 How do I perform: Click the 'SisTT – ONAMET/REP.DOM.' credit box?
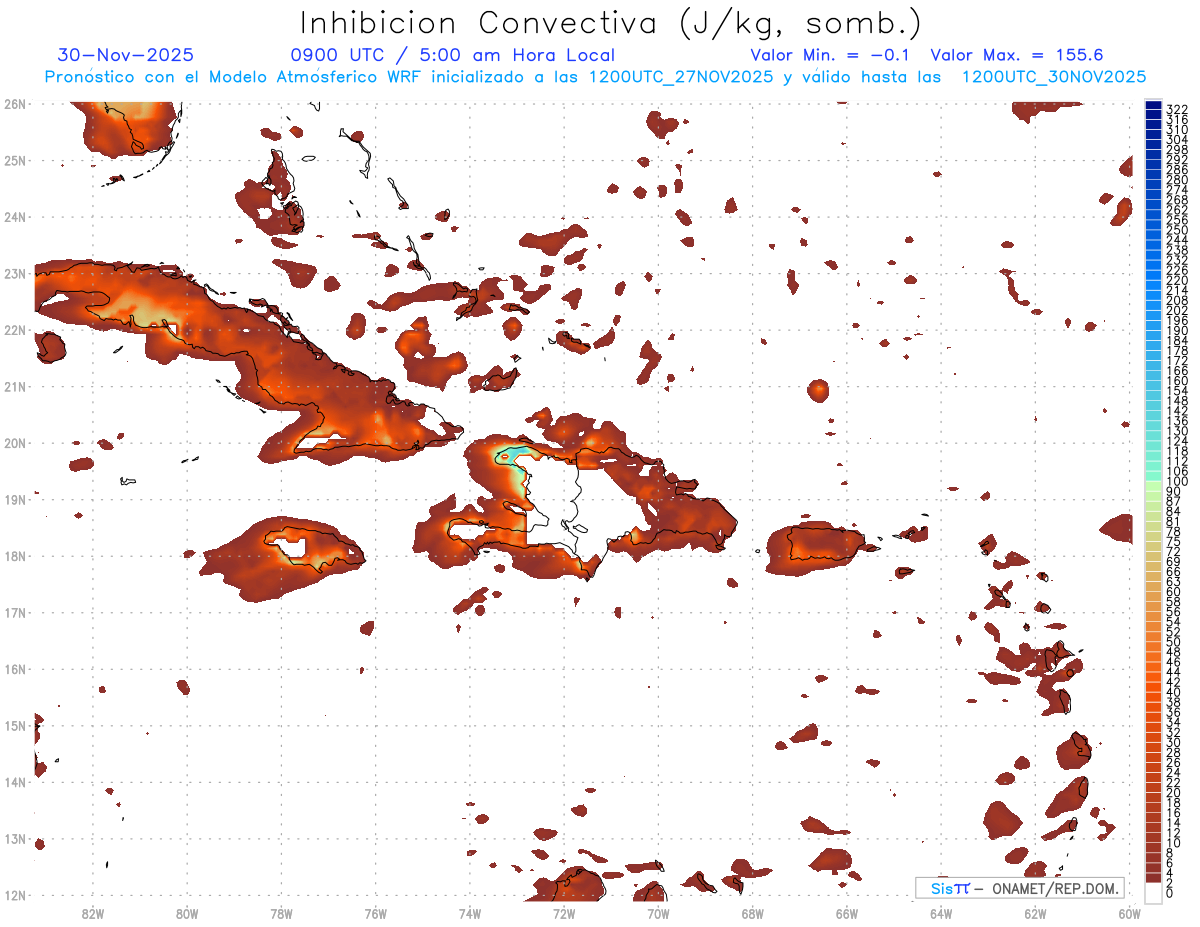1019,888
